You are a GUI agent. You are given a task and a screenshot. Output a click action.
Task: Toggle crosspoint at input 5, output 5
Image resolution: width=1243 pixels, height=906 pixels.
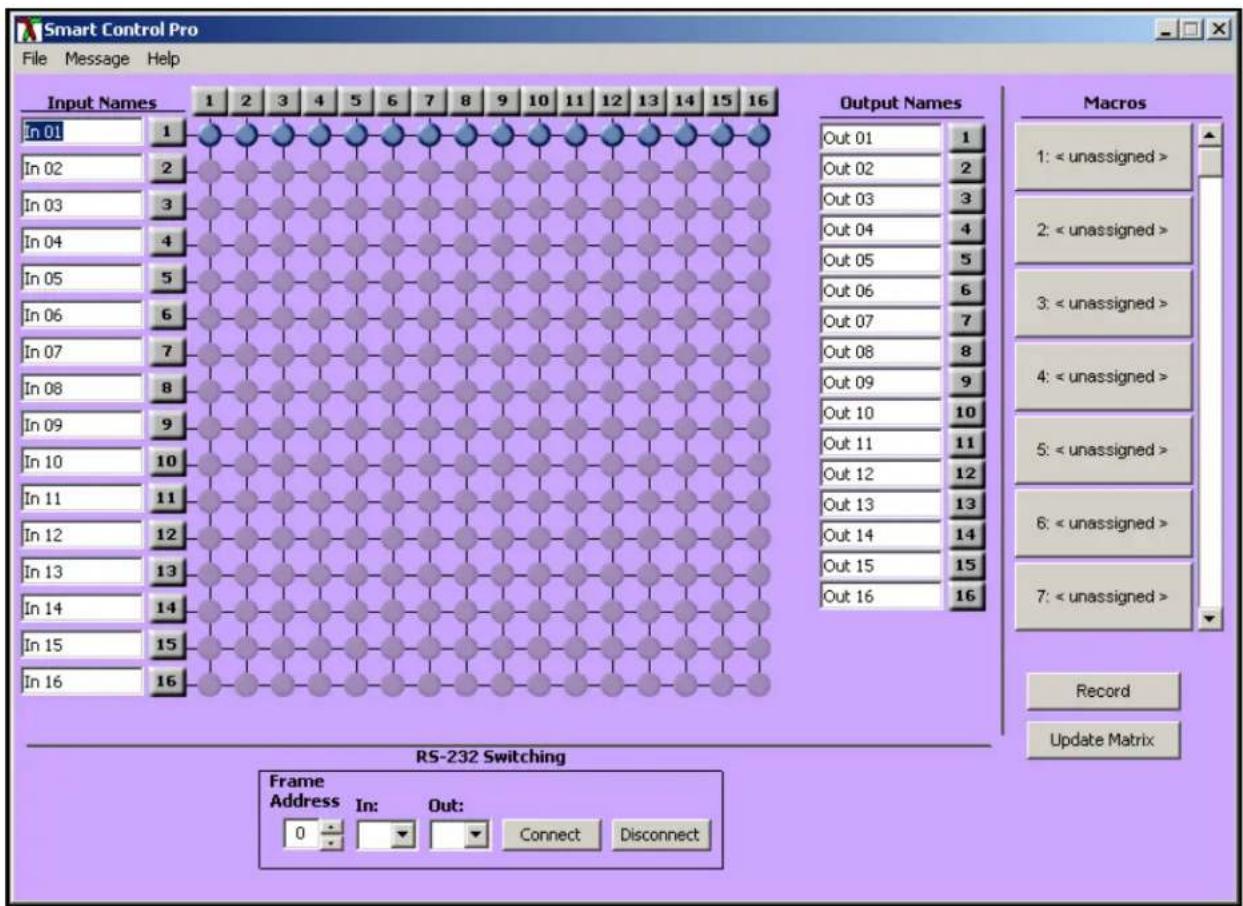(356, 281)
